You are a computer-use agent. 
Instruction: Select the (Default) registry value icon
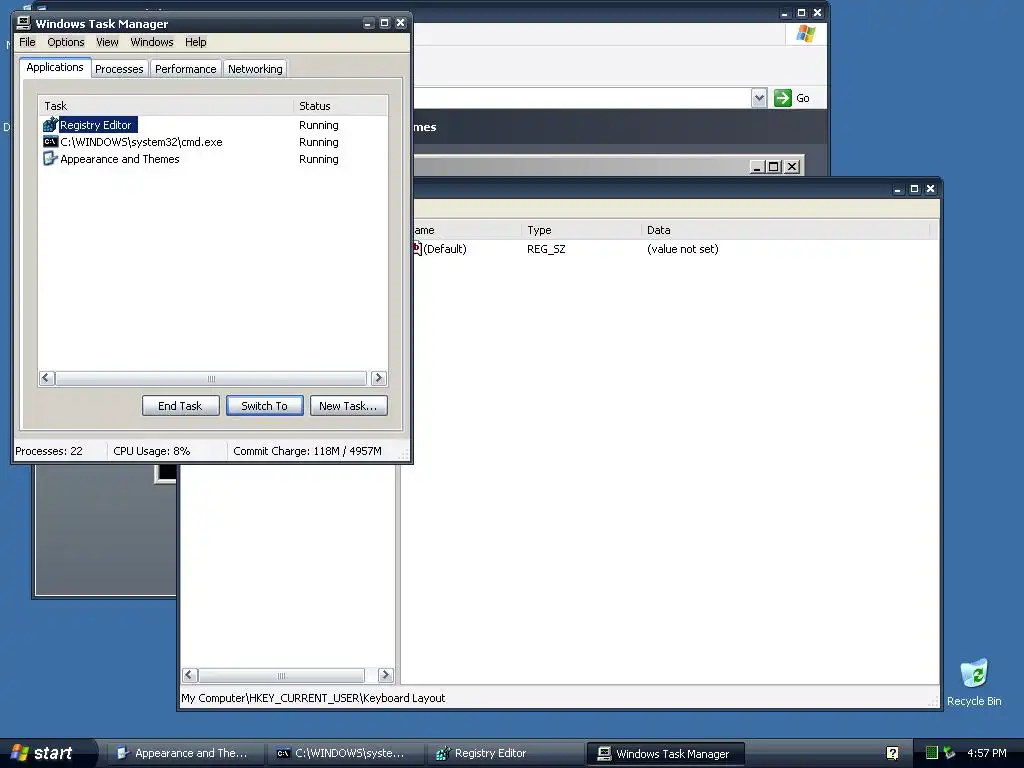417,249
